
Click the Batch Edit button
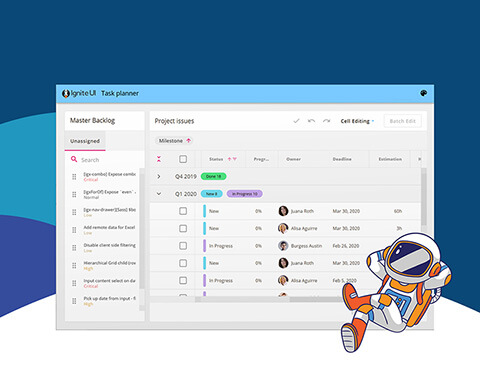click(x=403, y=121)
